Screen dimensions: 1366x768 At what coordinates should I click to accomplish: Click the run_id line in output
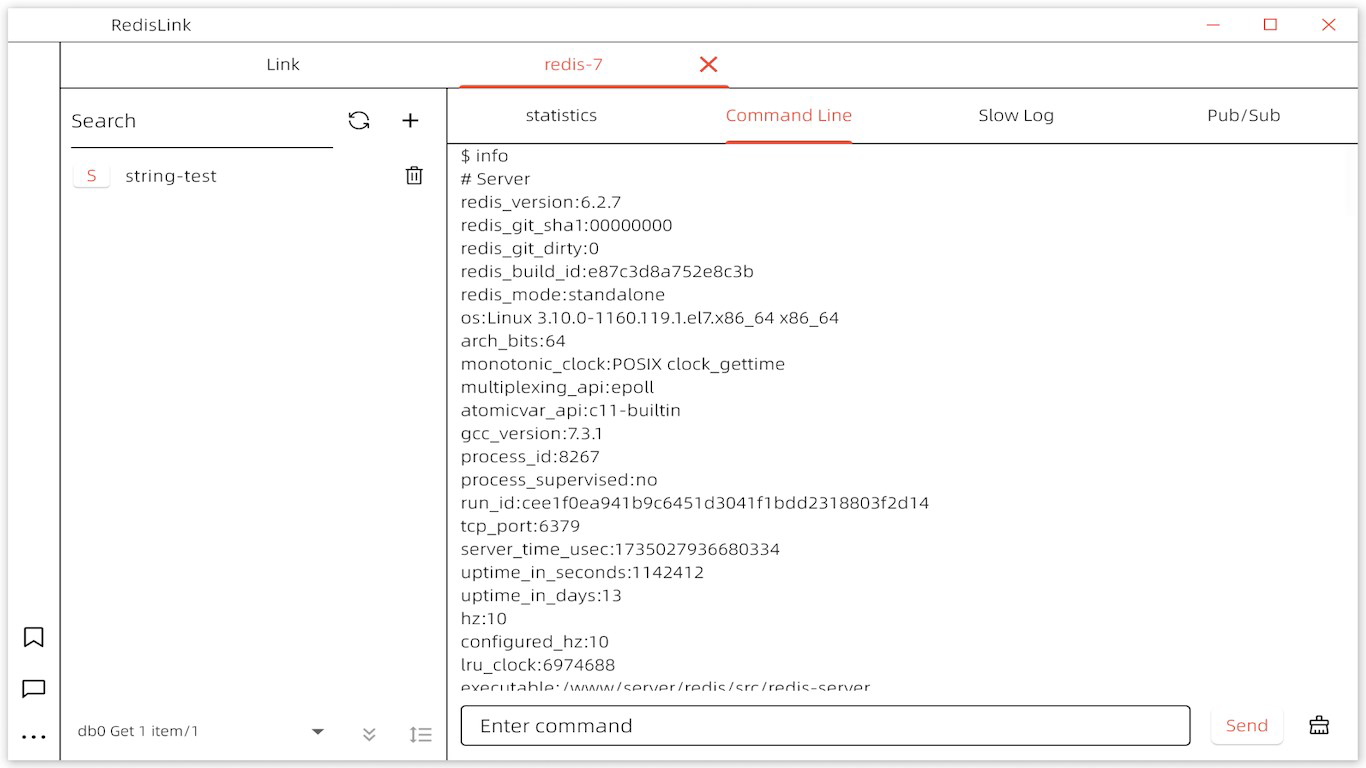695,503
